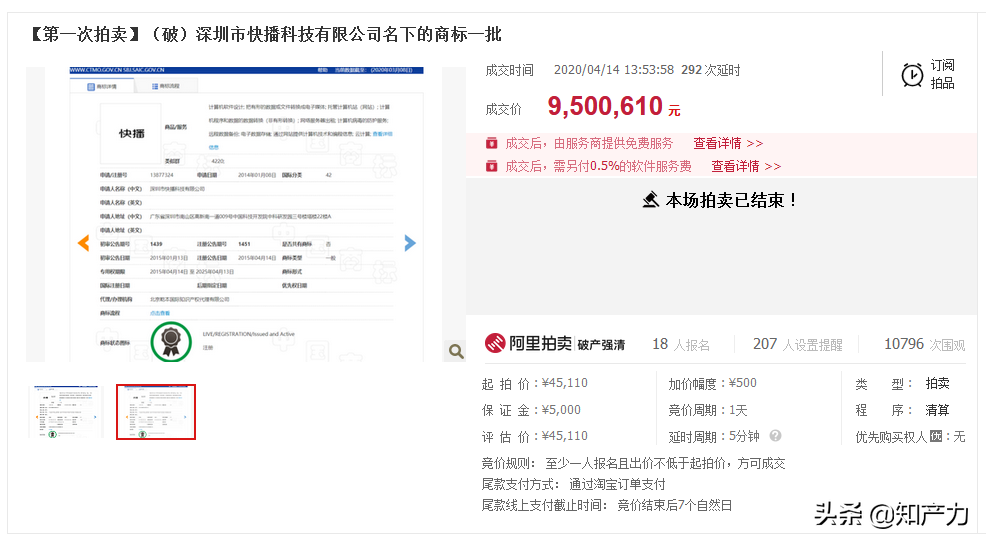Click the 292 次延时 text
986x543 pixels.
click(x=711, y=70)
